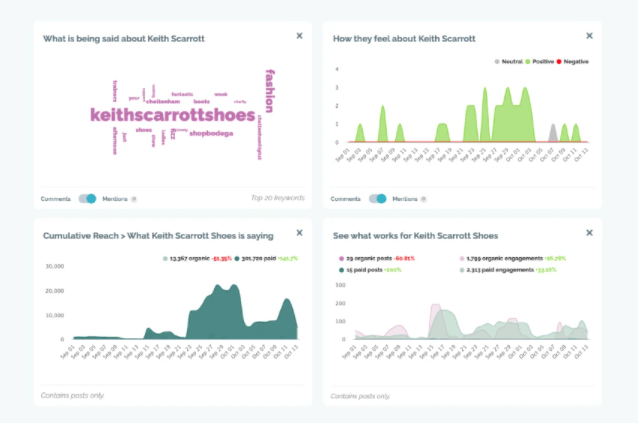
Task: Click the 'fashion' keyword in word cloud
Action: click(x=269, y=91)
